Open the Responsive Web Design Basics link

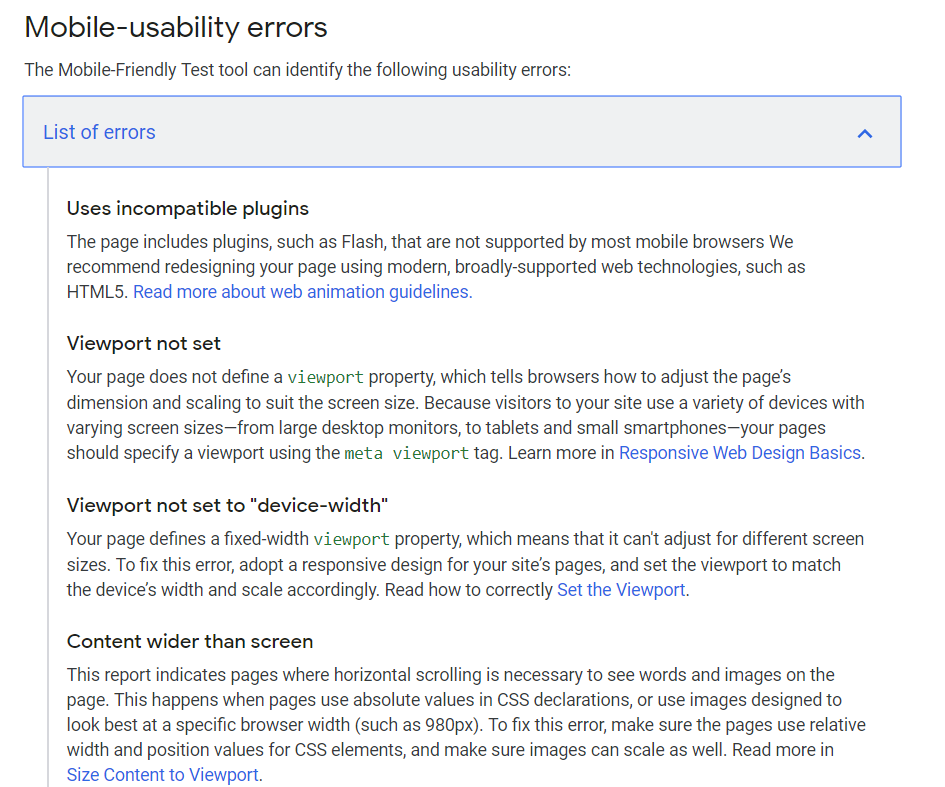(740, 453)
